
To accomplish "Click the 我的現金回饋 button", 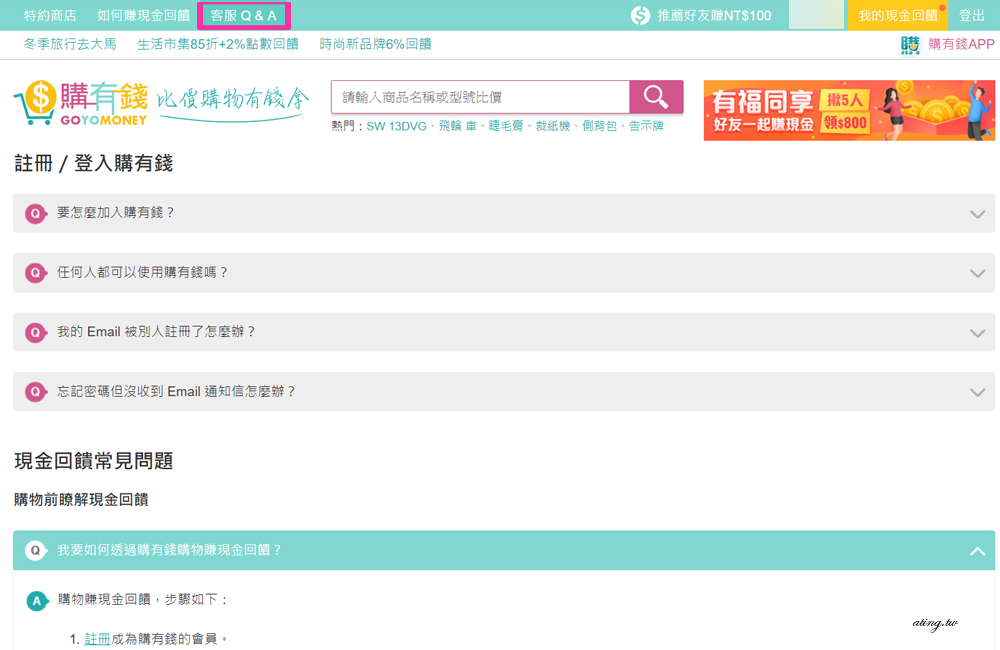I will [x=897, y=16].
